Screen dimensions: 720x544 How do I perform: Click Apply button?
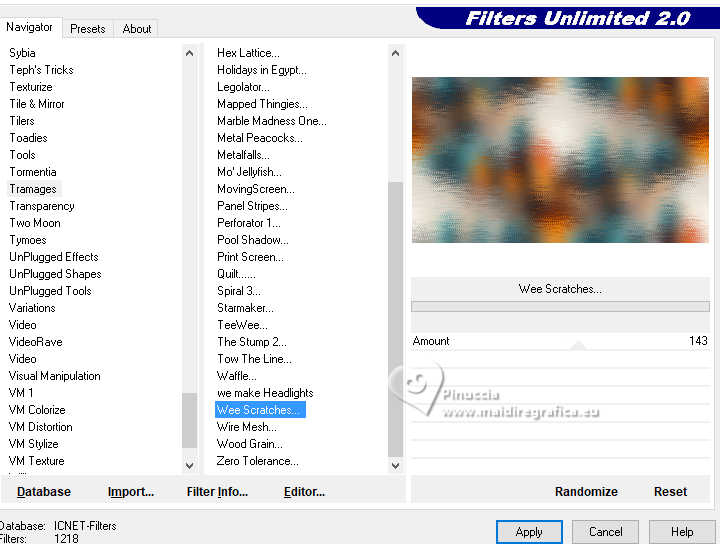[529, 532]
